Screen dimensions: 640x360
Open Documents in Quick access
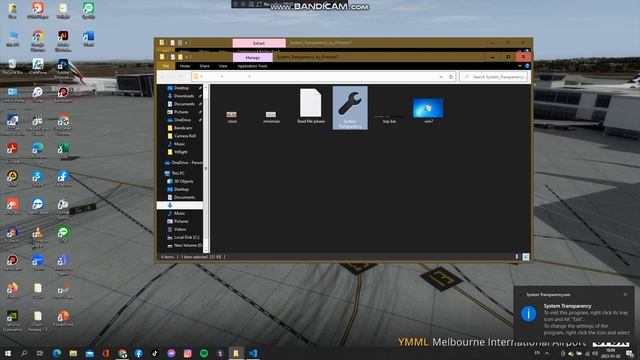[183, 104]
